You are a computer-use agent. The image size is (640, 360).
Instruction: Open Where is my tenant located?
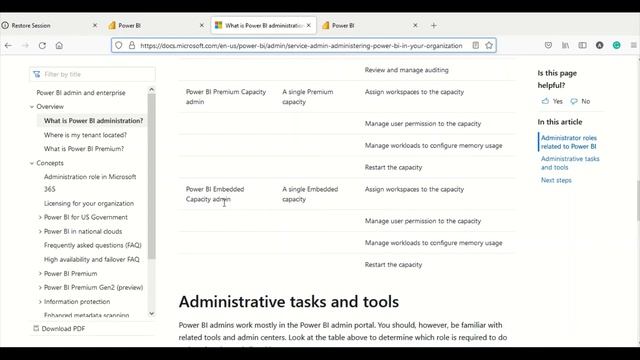tap(85, 135)
